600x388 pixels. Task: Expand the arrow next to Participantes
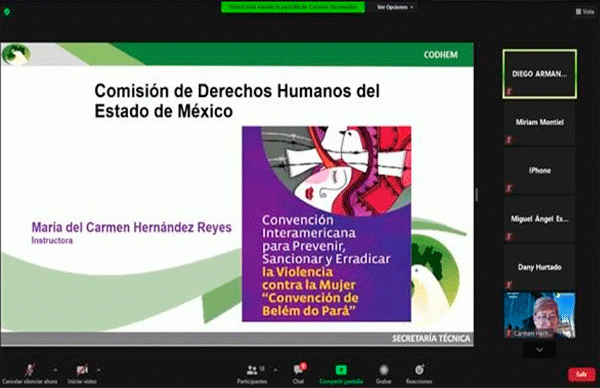(x=276, y=370)
